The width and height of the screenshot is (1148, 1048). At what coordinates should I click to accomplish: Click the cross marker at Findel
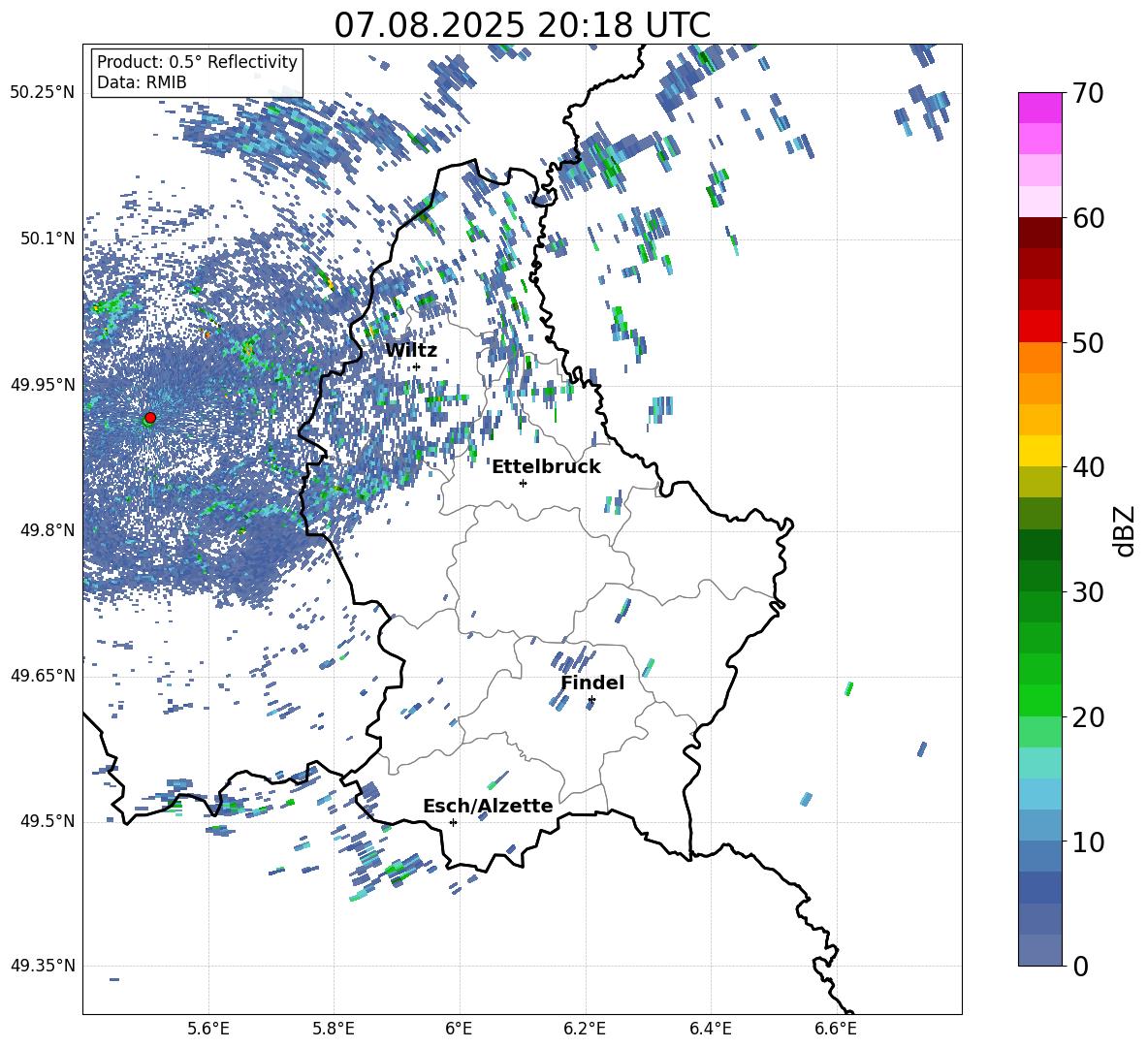pyautogui.click(x=591, y=700)
